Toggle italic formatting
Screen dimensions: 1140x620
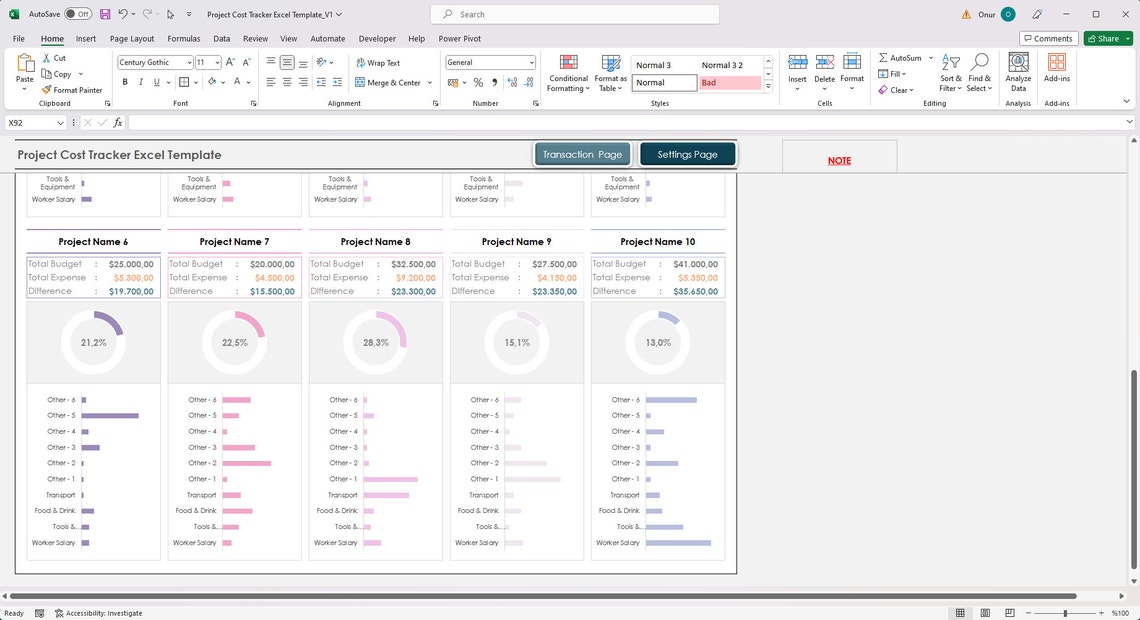click(x=139, y=82)
